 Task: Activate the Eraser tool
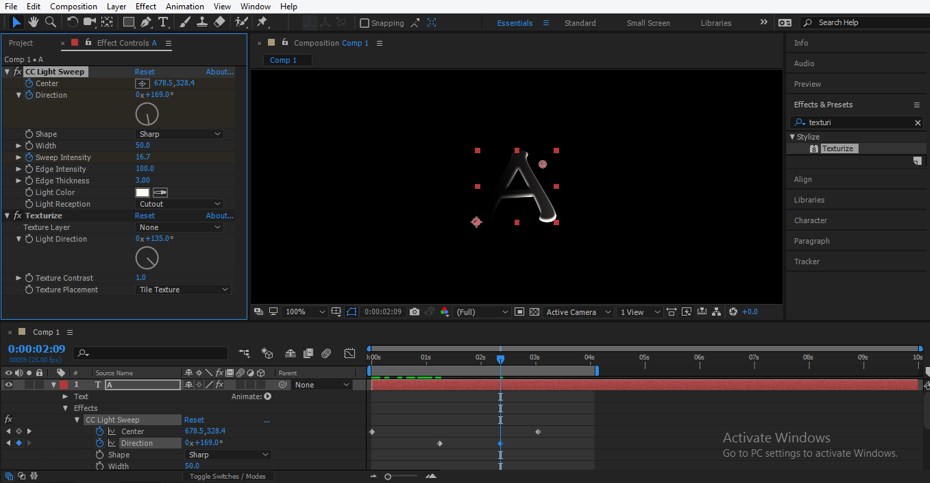point(219,22)
